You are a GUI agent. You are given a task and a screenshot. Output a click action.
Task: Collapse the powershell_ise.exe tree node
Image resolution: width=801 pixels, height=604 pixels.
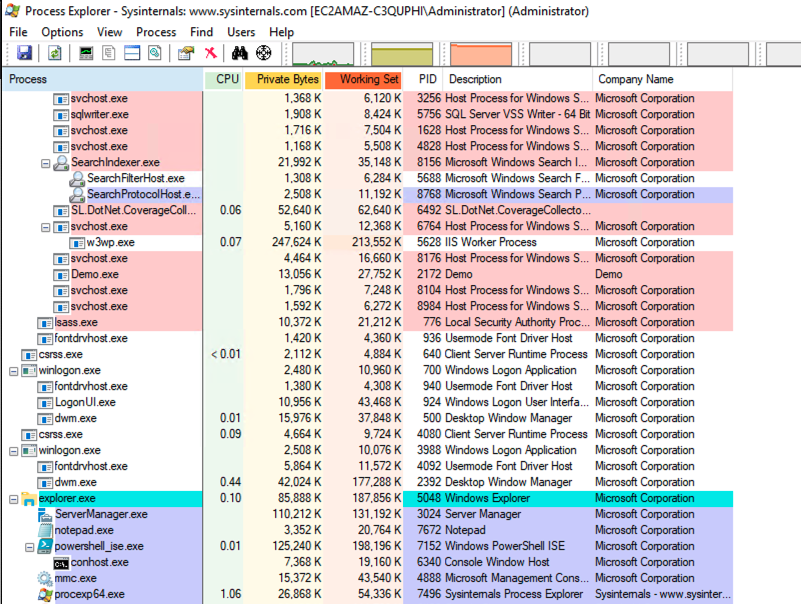tap(30, 547)
